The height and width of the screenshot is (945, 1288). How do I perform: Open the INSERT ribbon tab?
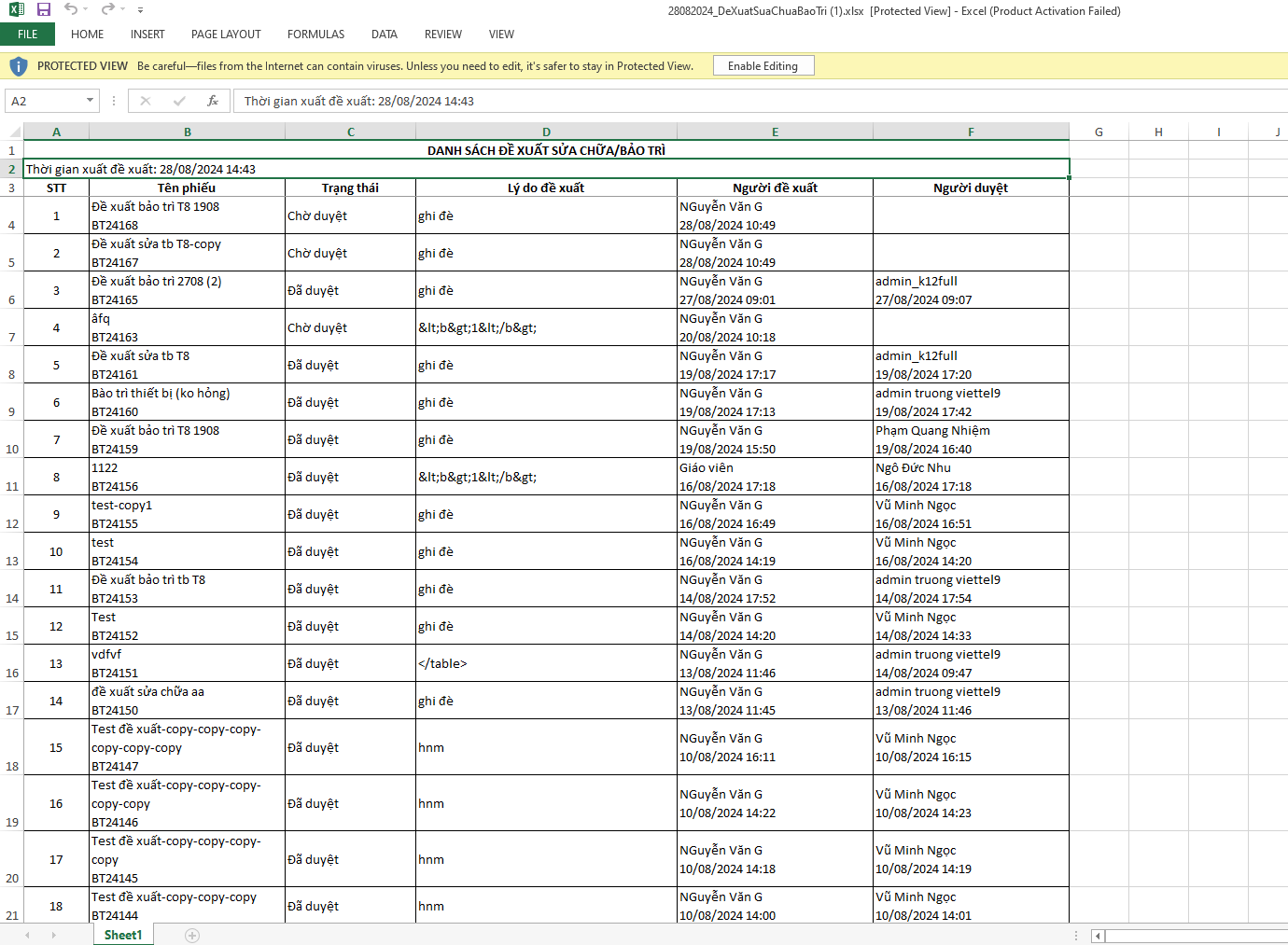point(147,35)
